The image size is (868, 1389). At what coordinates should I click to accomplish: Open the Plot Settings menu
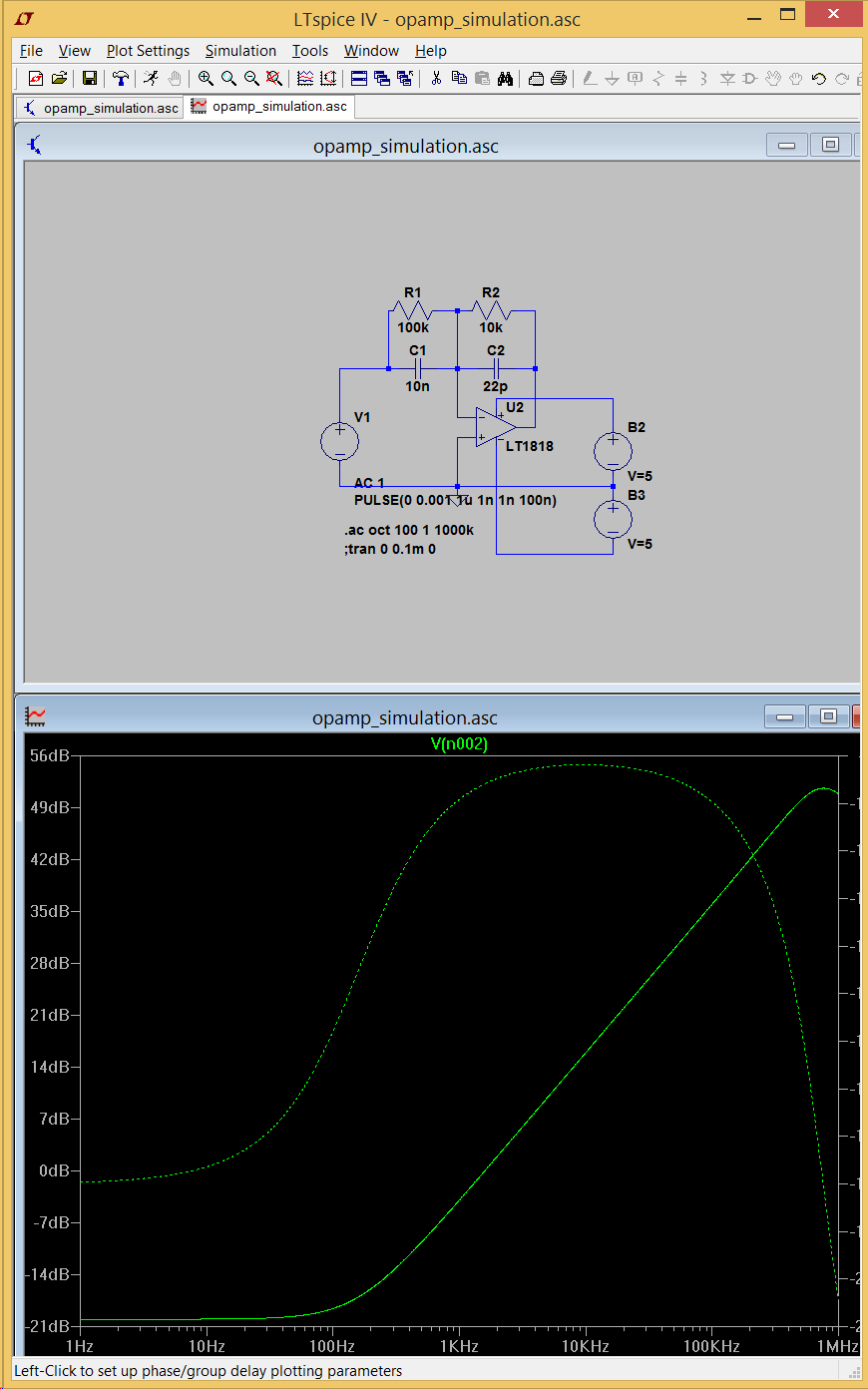(x=148, y=51)
